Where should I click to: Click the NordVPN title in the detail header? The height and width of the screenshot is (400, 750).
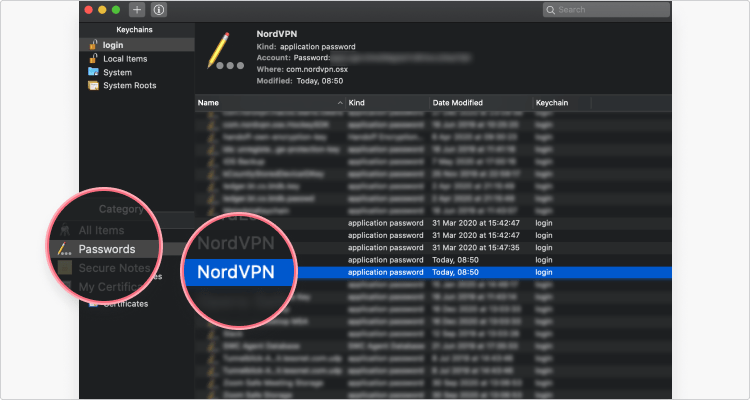276,34
